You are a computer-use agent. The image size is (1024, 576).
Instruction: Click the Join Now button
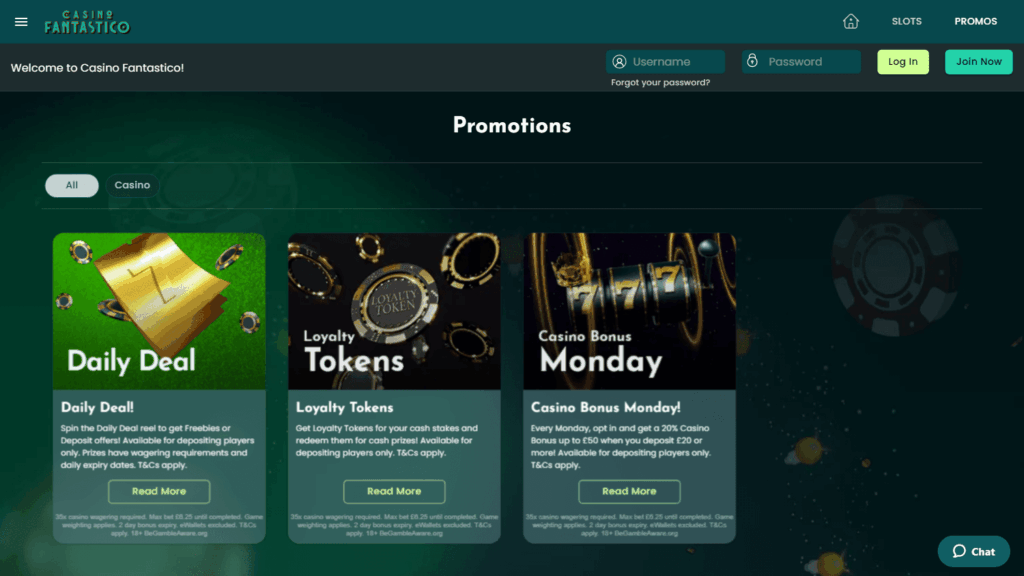pyautogui.click(x=978, y=62)
